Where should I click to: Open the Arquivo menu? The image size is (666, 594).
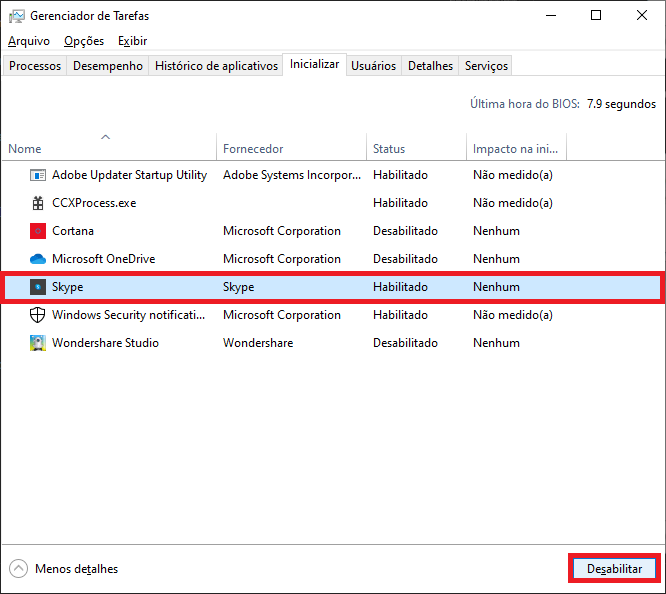[x=29, y=41]
